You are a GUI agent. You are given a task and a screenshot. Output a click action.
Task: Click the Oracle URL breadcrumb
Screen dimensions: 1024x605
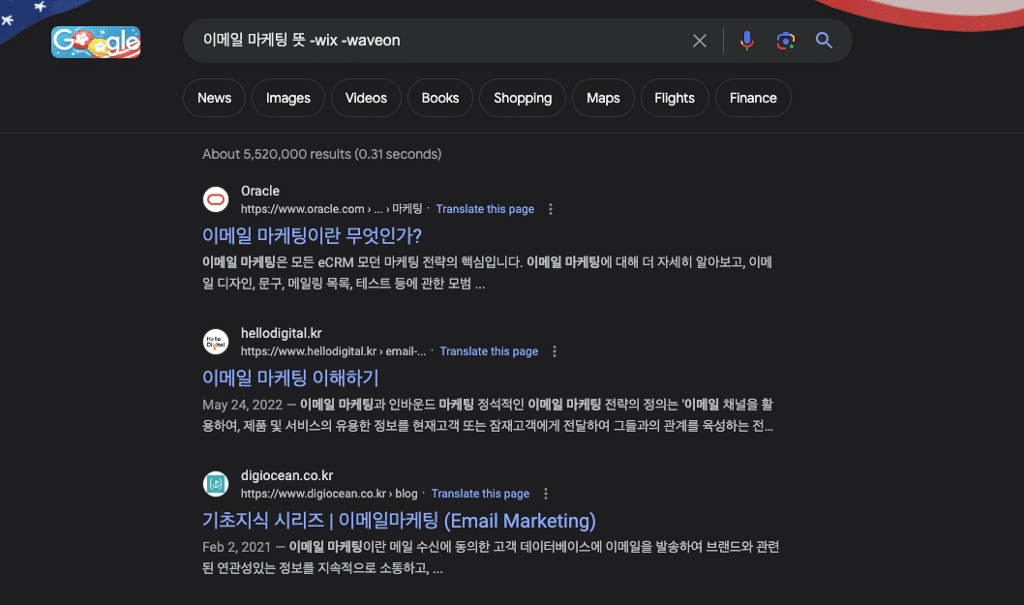331,209
